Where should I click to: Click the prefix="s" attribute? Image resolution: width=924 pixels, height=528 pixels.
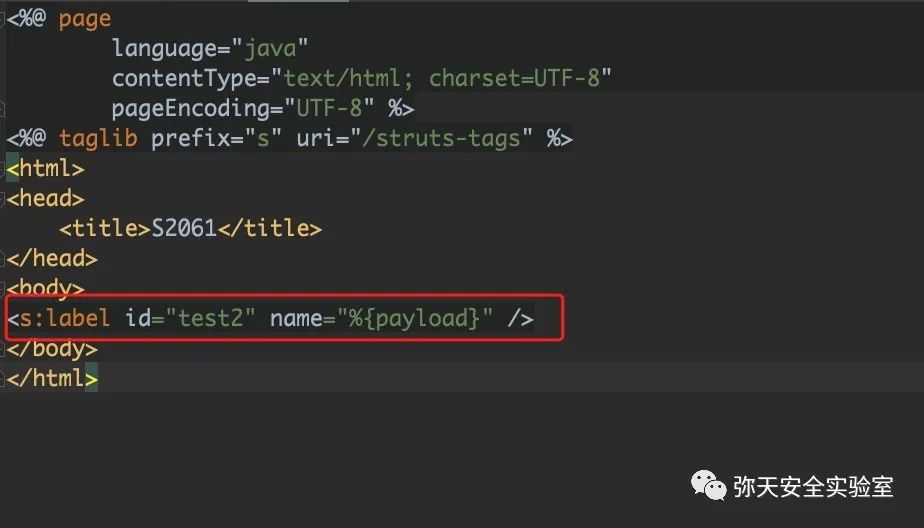217,138
